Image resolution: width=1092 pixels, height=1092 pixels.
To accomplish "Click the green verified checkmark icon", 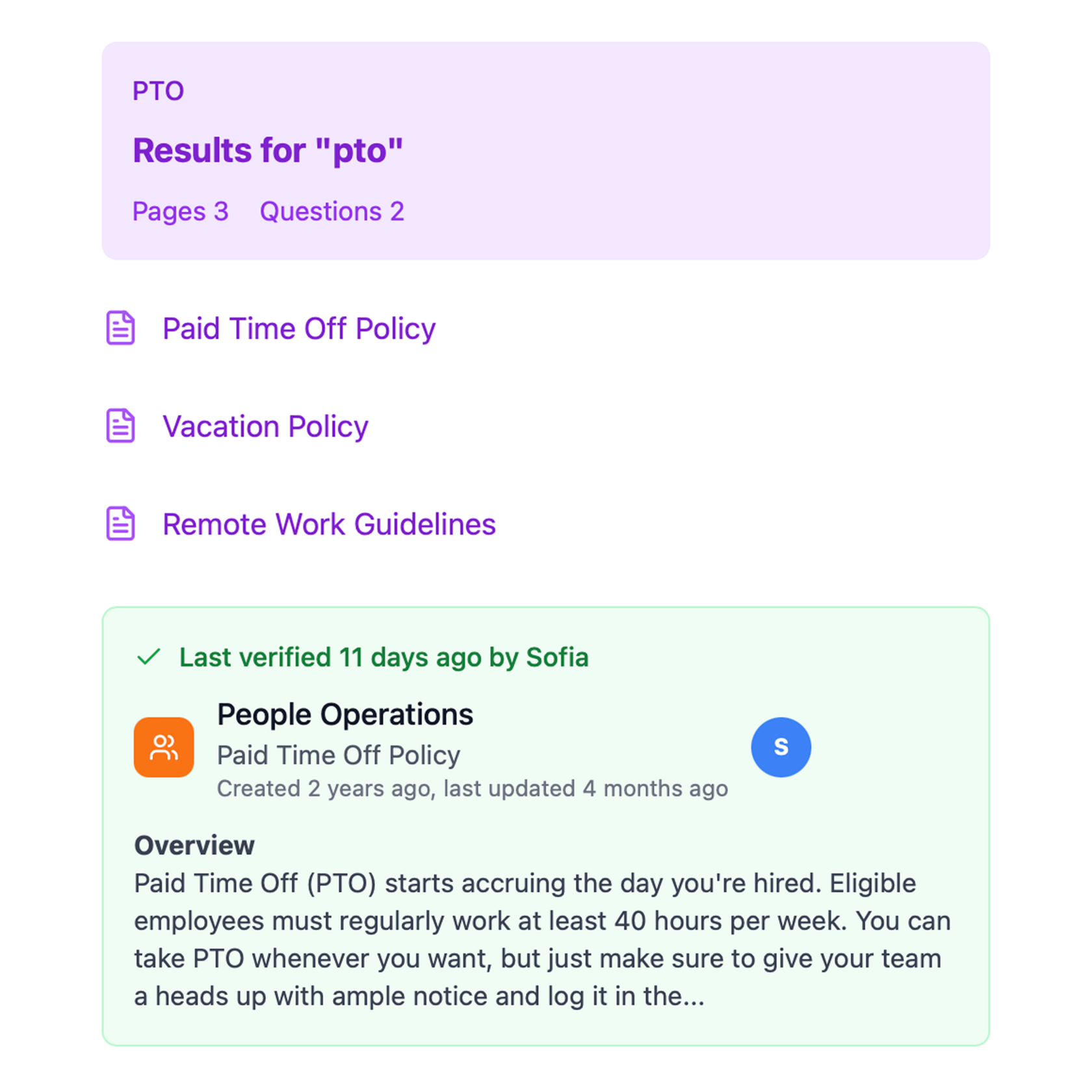I will tap(149, 656).
